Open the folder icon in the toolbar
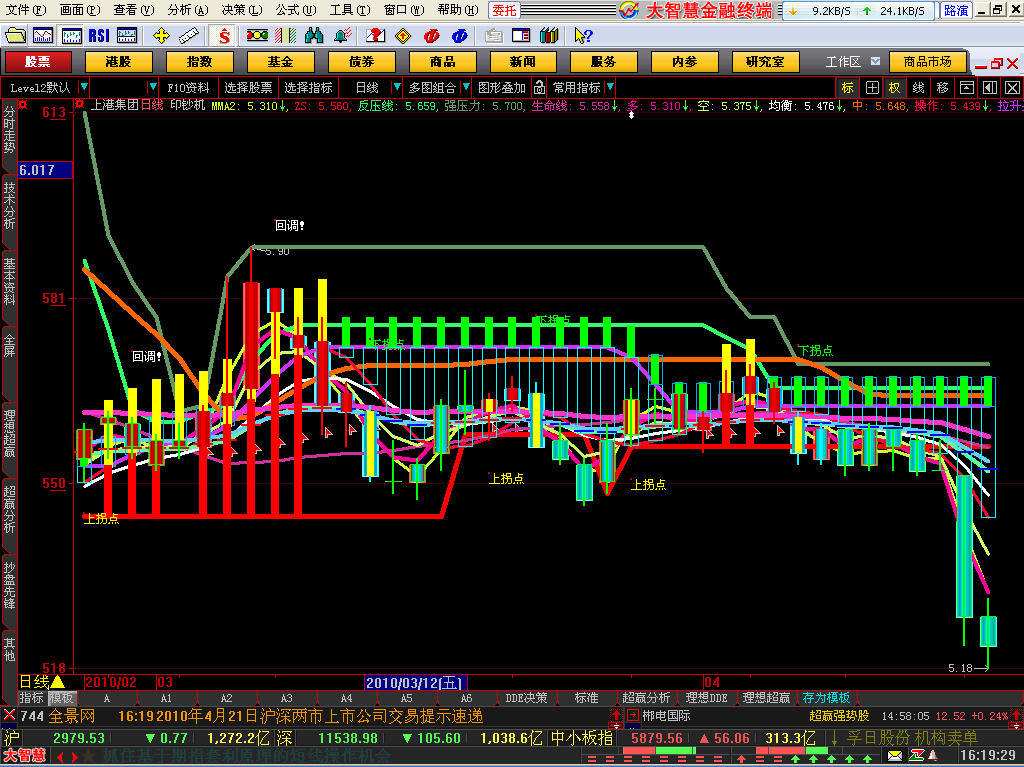 coord(16,36)
